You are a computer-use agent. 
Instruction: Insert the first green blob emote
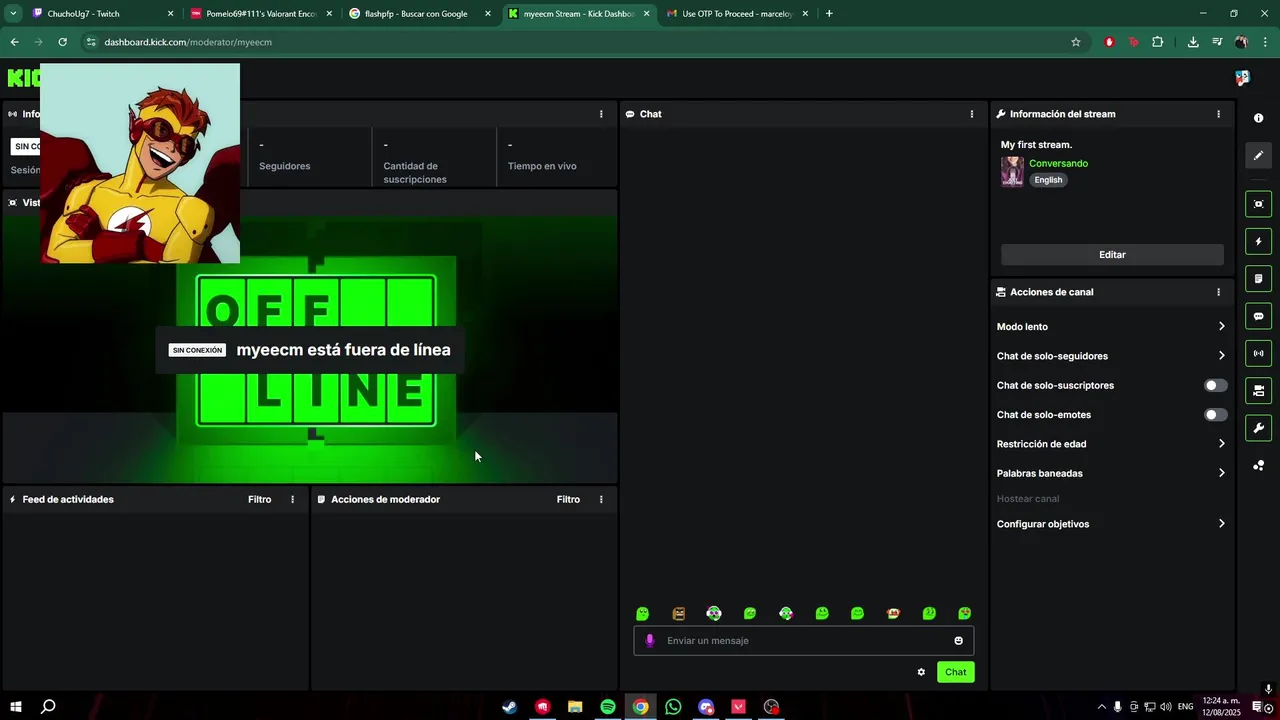[643, 614]
